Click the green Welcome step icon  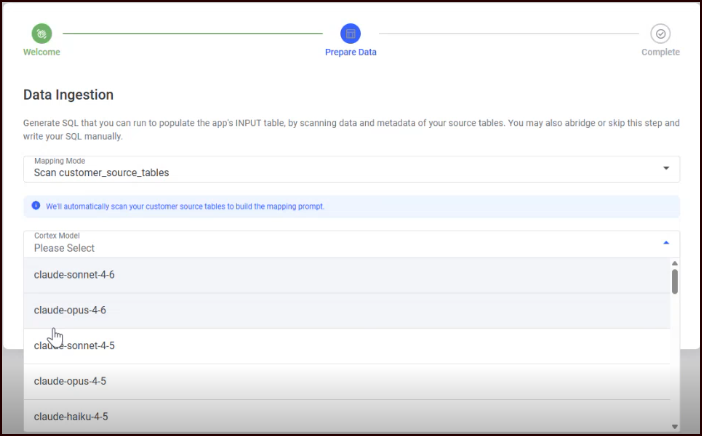42,34
